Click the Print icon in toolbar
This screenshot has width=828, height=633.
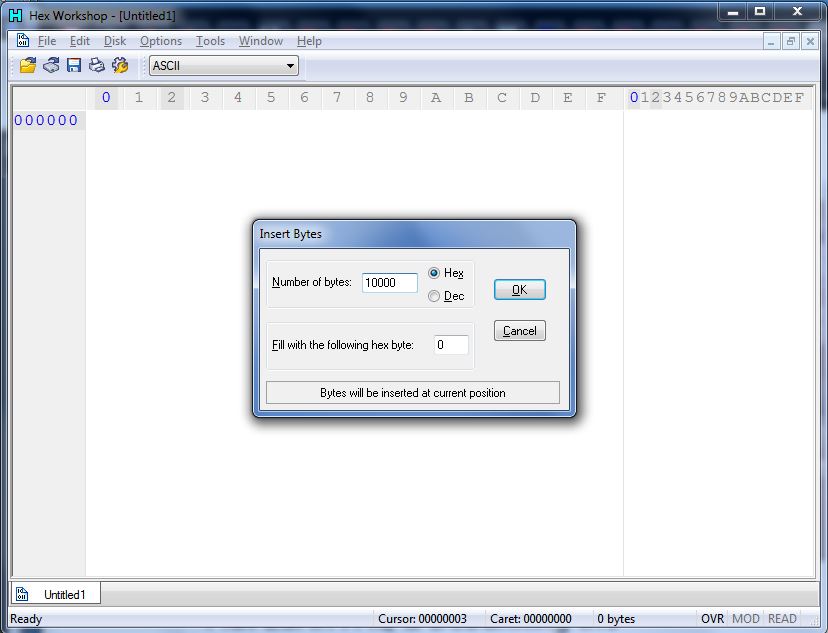[x=97, y=66]
